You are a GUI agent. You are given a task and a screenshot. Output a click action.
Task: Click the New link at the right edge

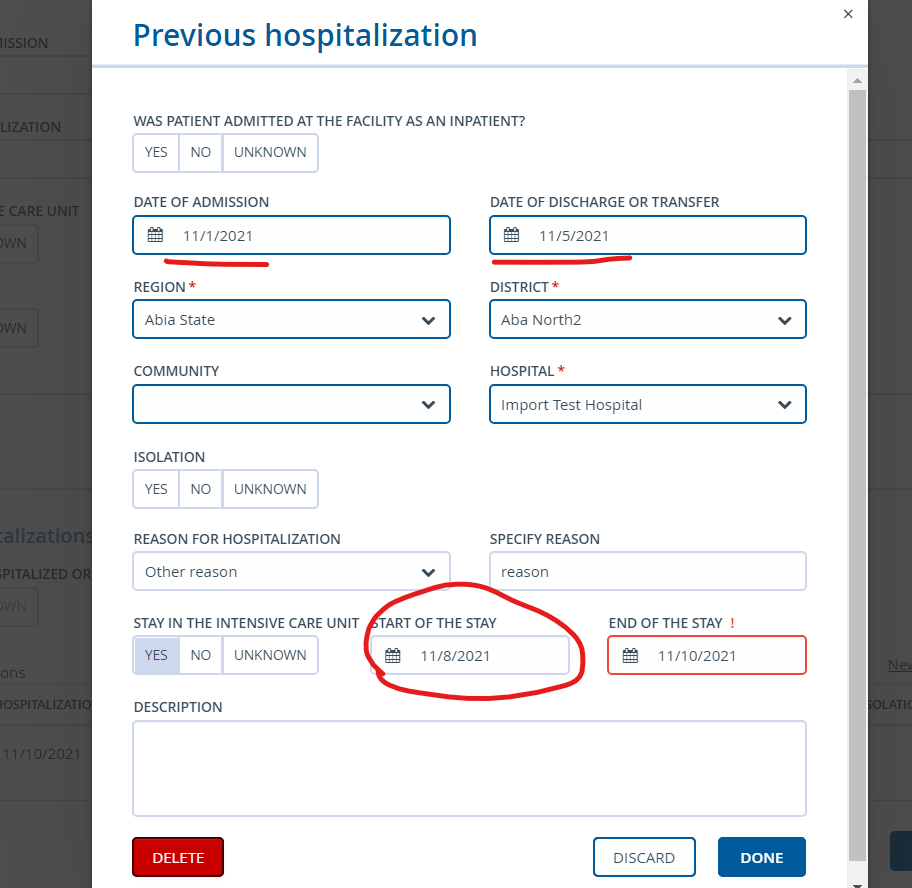coord(899,664)
